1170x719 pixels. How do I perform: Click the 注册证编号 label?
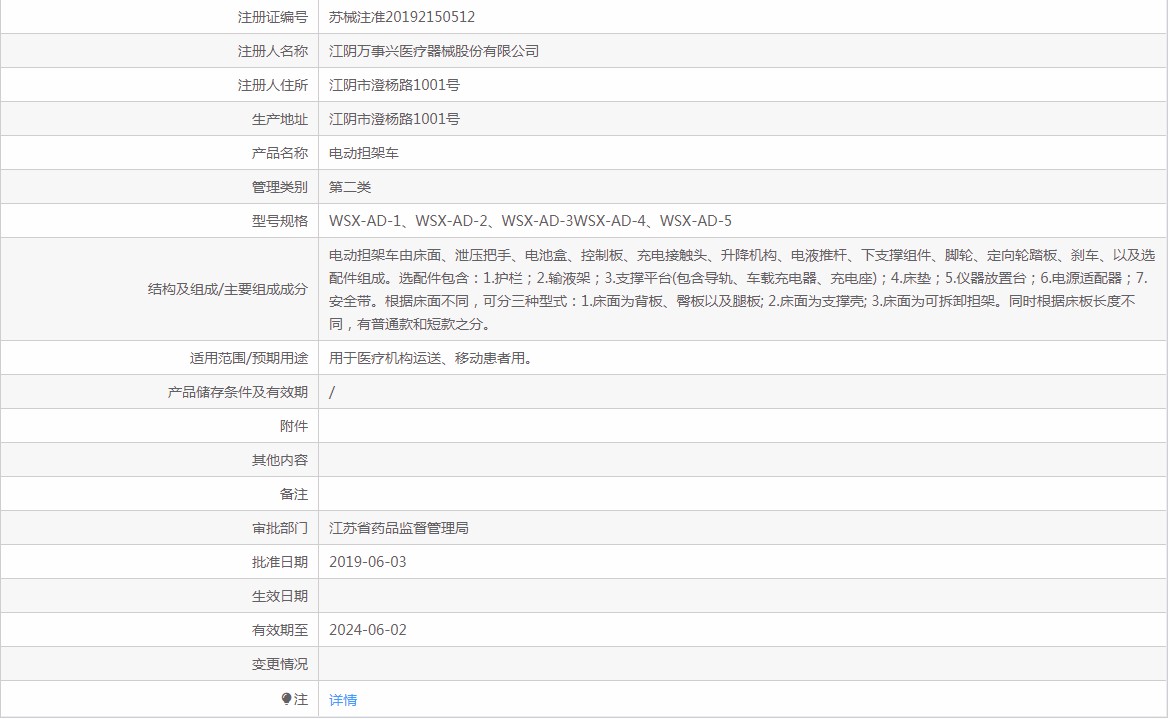272,16
